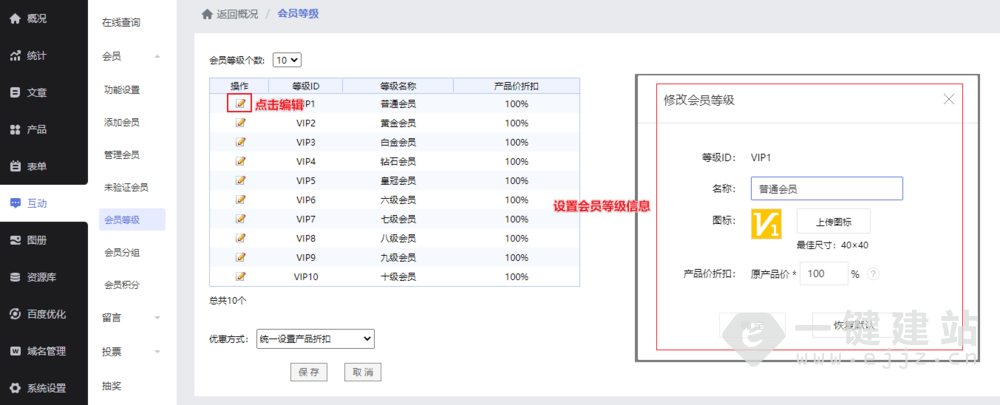Click the home icon in breadcrumb
The image size is (1000, 405).
coord(207,14)
